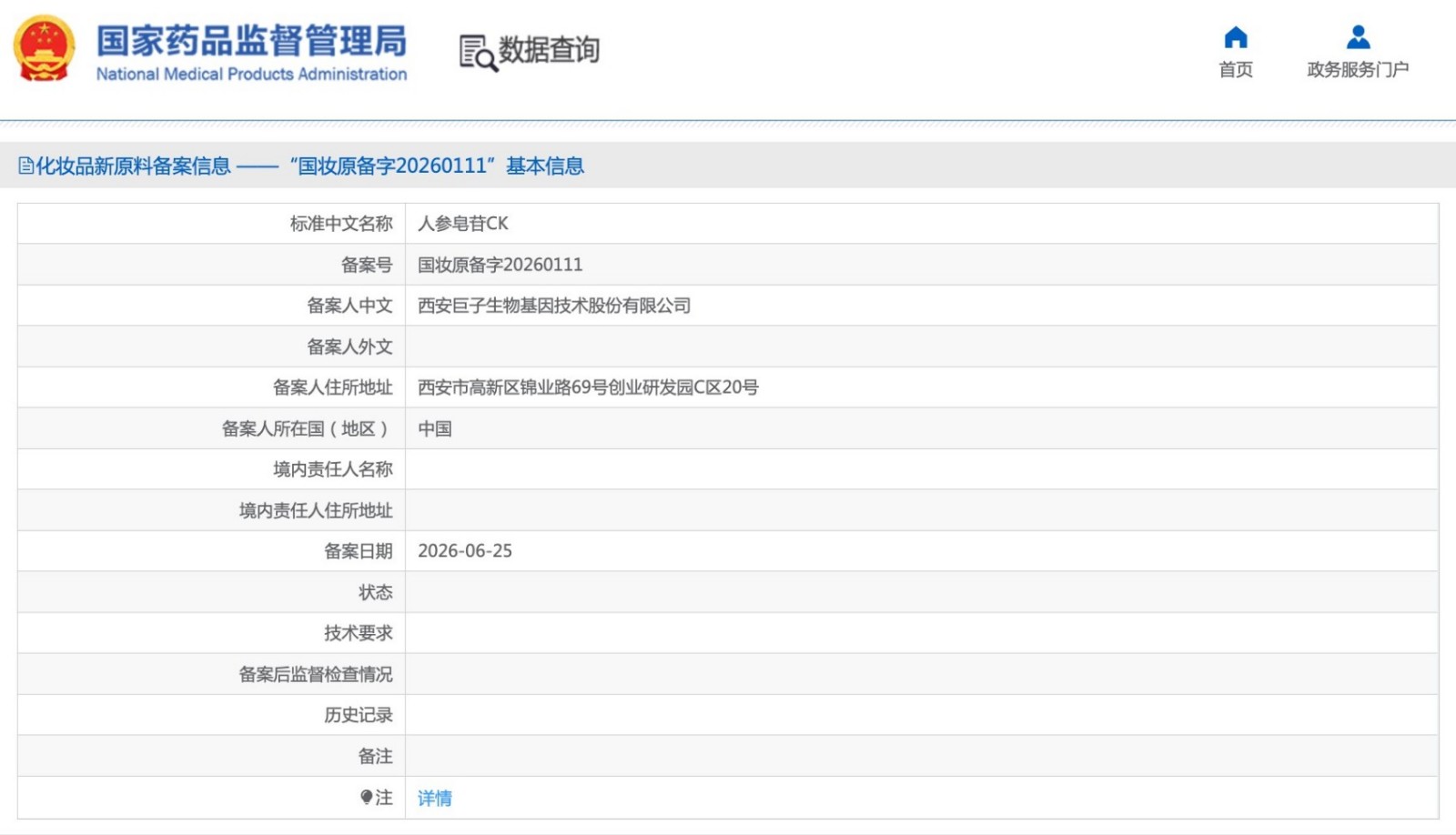Screen dimensions: 1456x835
Task: Open the 数据查询 search icon
Action: [x=479, y=53]
